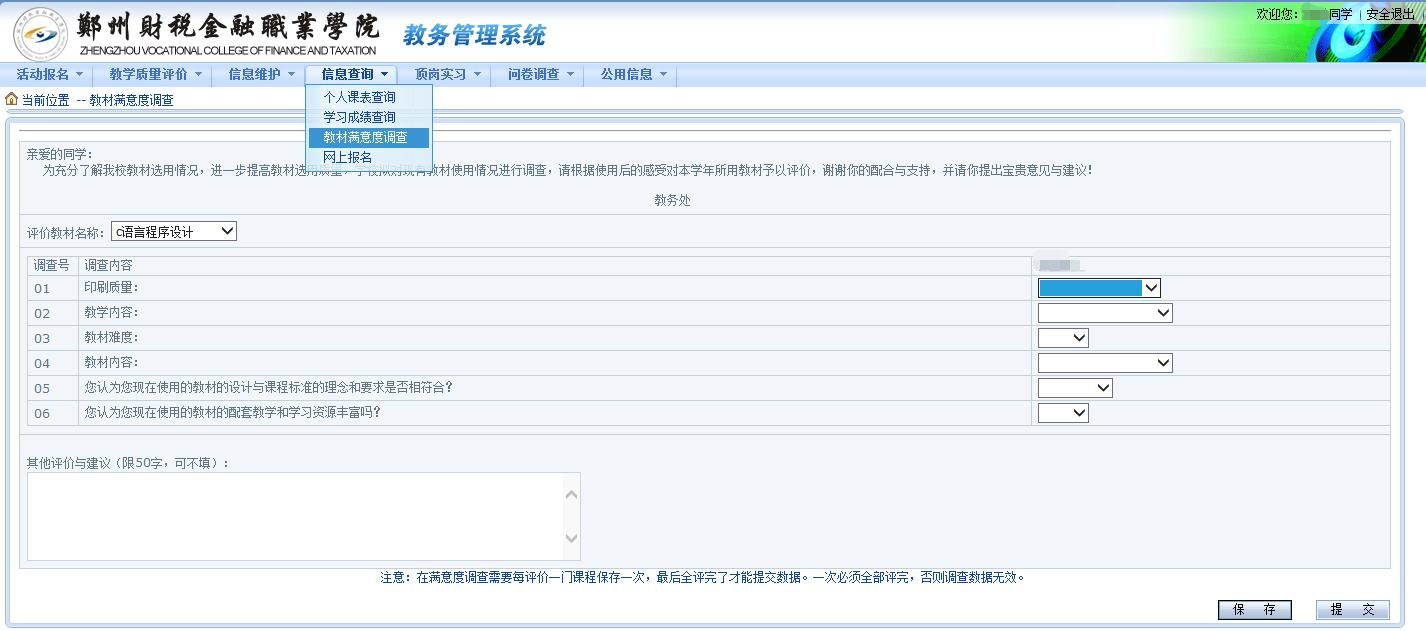The image size is (1426, 631).
Task: Click the 调查号 column header
Action: [52, 265]
